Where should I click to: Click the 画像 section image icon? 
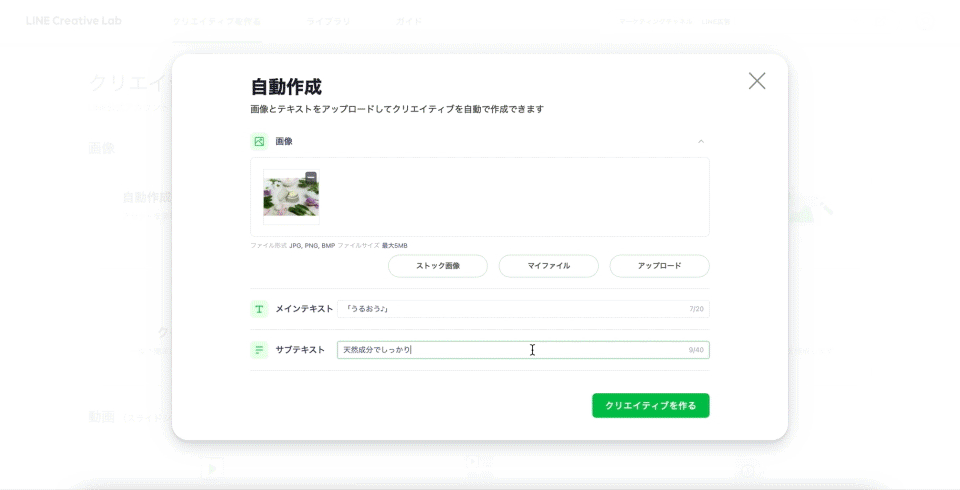click(x=259, y=141)
